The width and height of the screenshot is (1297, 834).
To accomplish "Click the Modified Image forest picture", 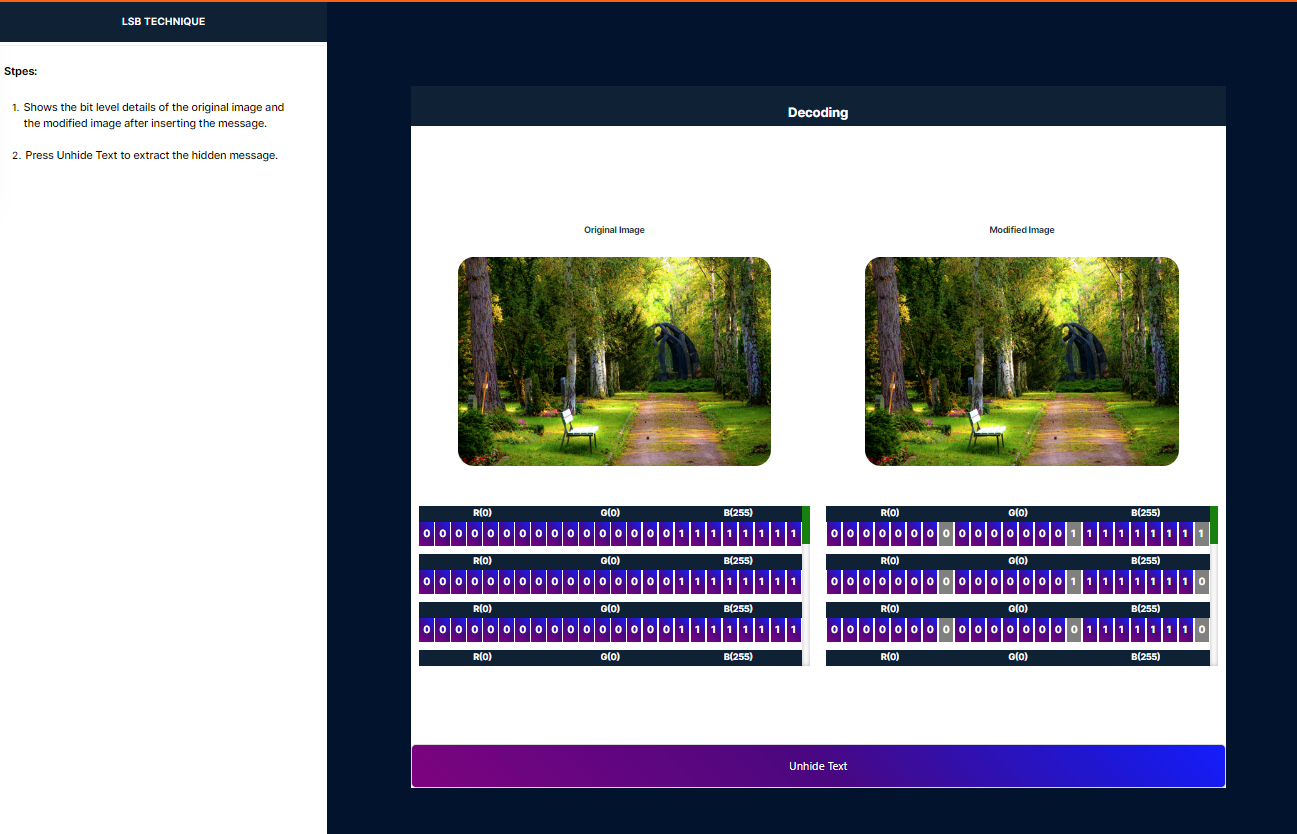I will (1021, 361).
